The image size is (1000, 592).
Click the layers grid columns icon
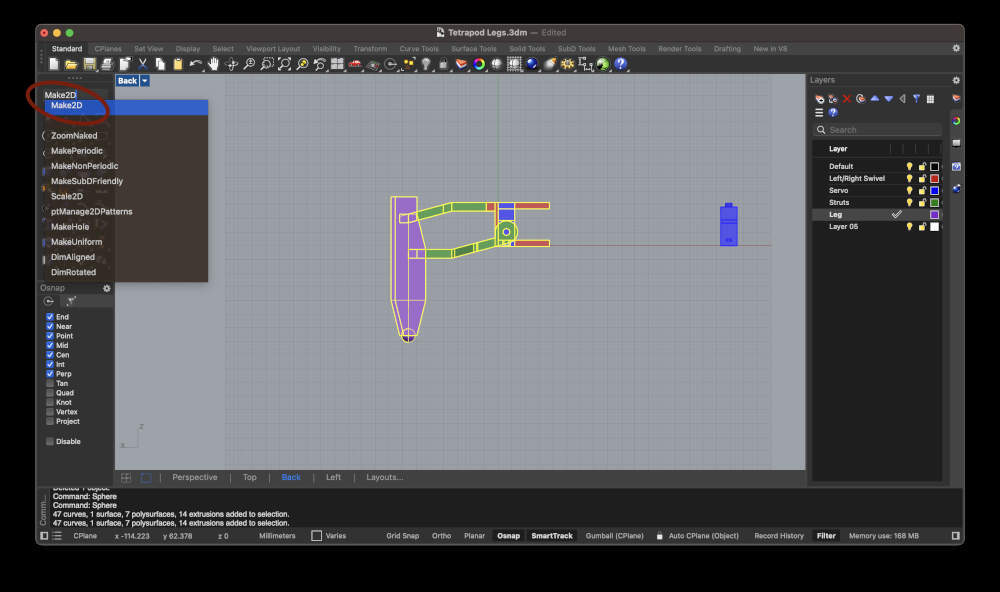coord(930,99)
